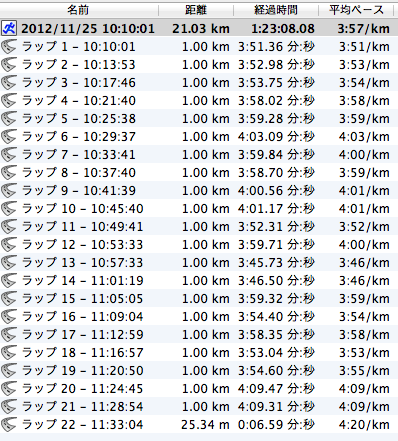Select ラップ 9 - 10:41:39 row
398x441 pixels.
point(199,191)
